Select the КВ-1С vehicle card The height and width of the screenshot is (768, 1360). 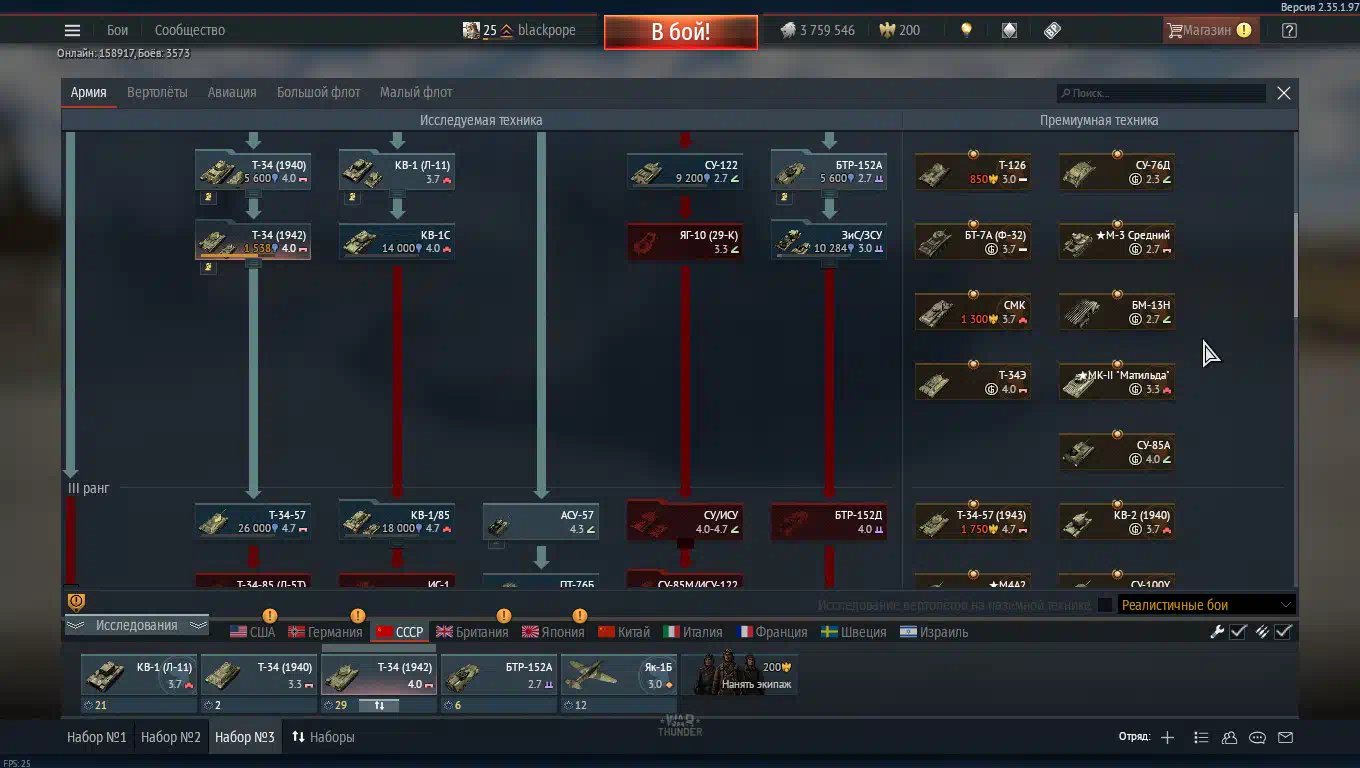coord(397,241)
